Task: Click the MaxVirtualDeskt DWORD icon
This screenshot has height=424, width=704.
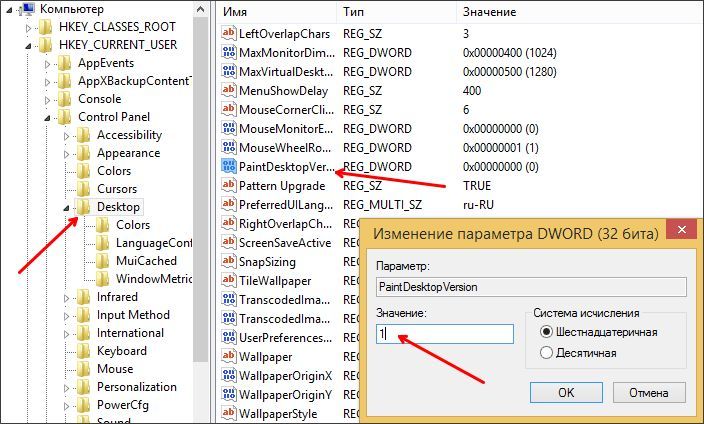Action: (x=229, y=71)
